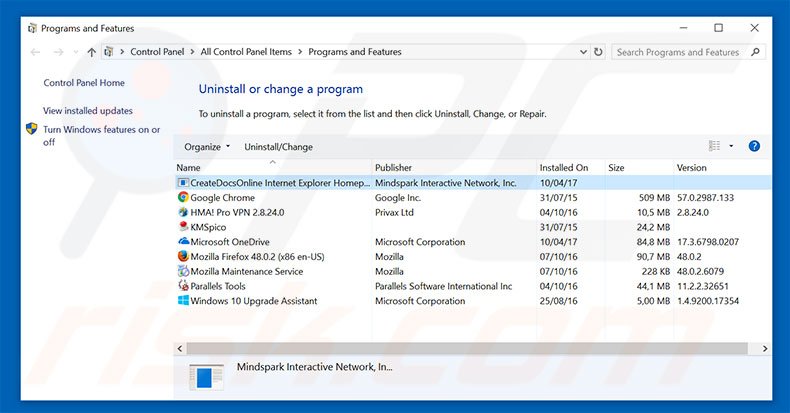Image resolution: width=790 pixels, height=413 pixels.
Task: Open Turn Windows features on or off
Action: point(101,135)
